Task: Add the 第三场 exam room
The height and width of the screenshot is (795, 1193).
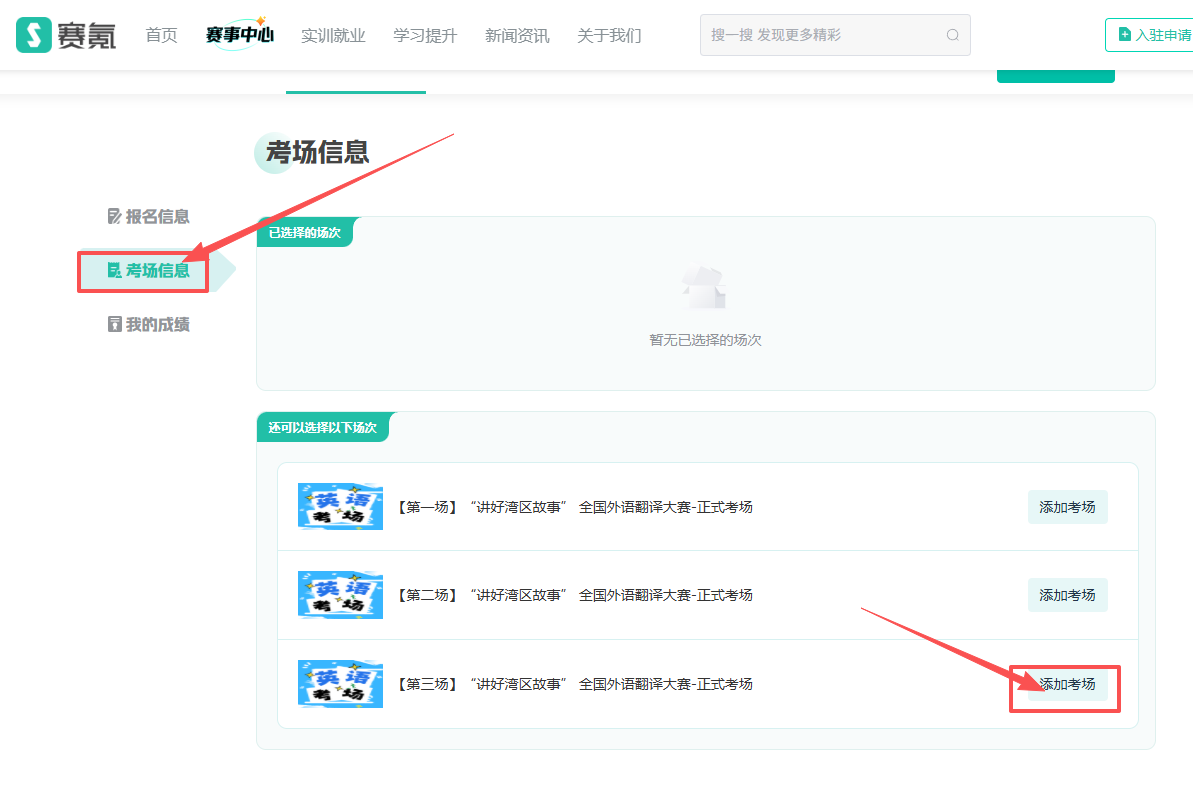Action: pyautogui.click(x=1067, y=684)
